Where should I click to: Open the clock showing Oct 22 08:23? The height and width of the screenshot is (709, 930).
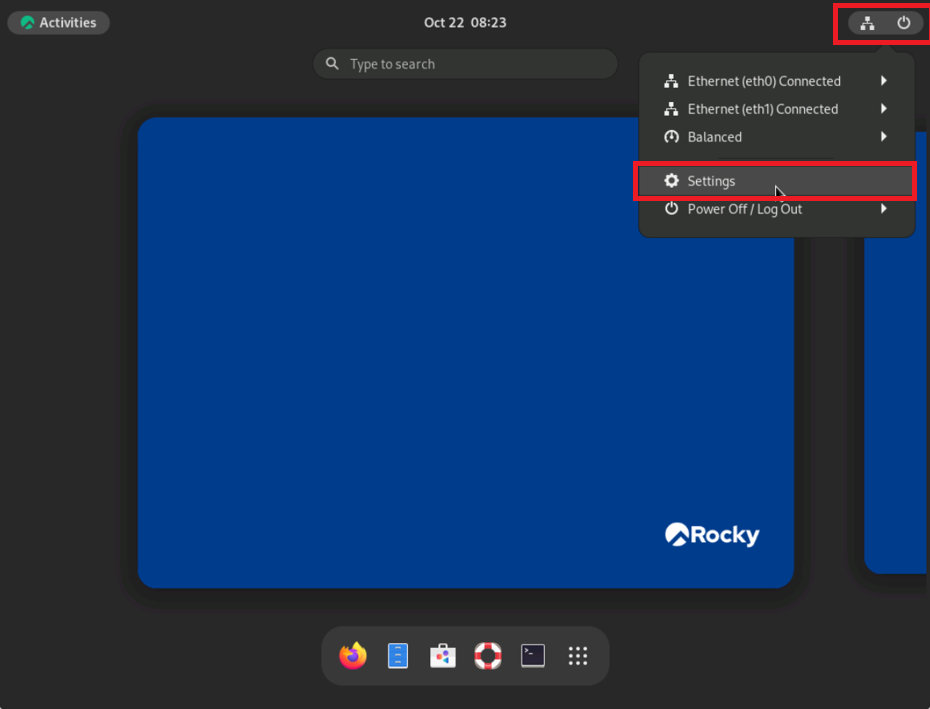(x=465, y=23)
